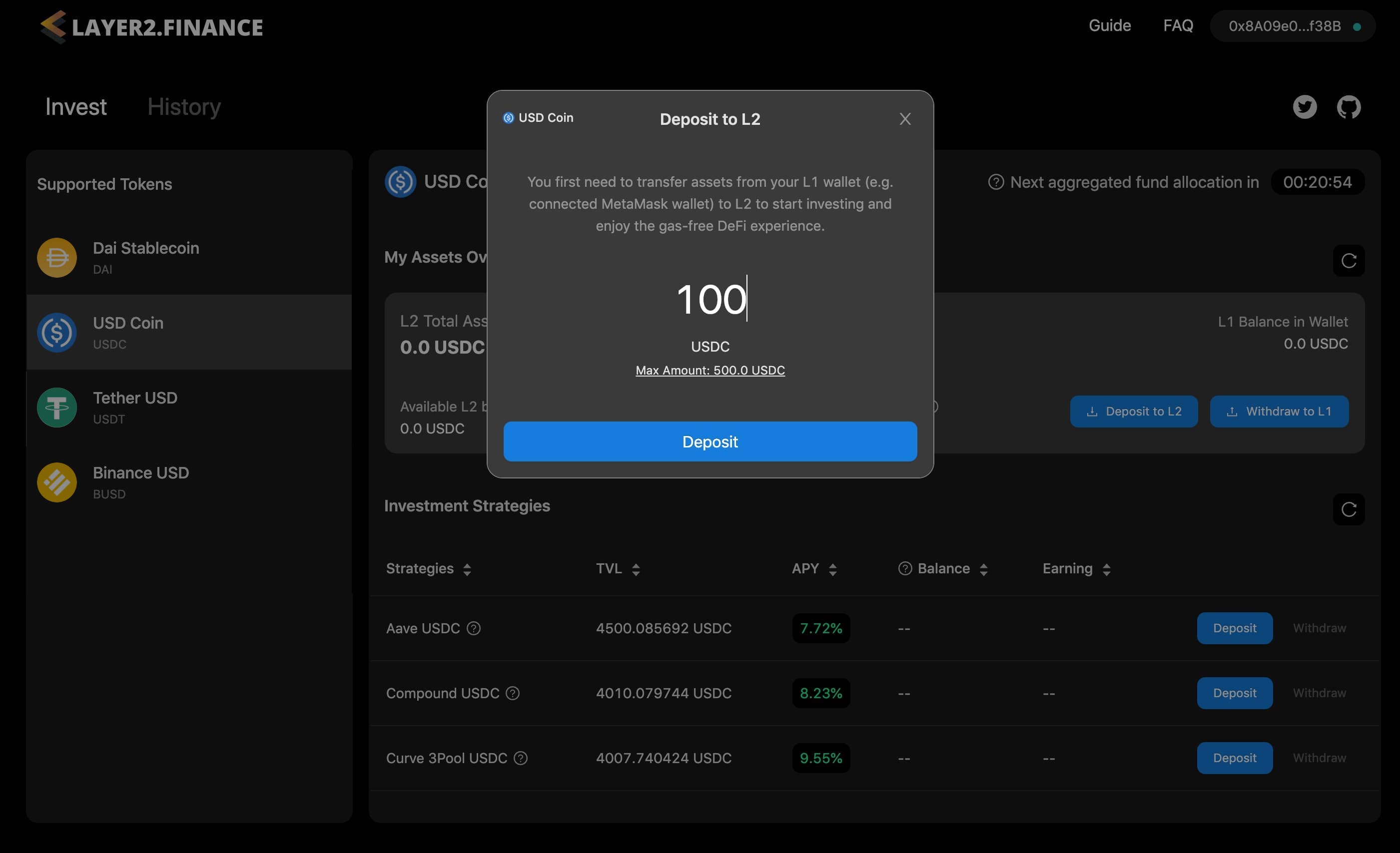The height and width of the screenshot is (853, 1400).
Task: Select Tether USD token row
Action: tap(189, 407)
